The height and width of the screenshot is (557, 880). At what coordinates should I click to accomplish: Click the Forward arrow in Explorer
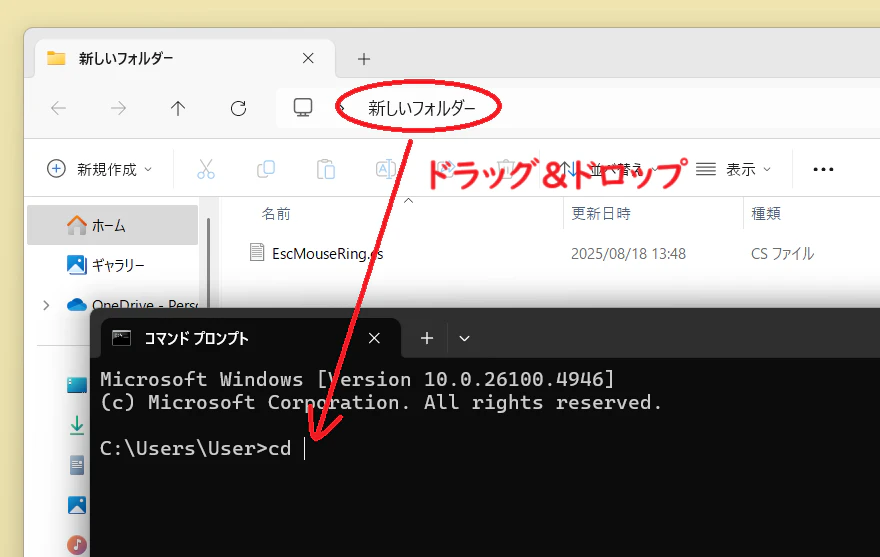[118, 108]
